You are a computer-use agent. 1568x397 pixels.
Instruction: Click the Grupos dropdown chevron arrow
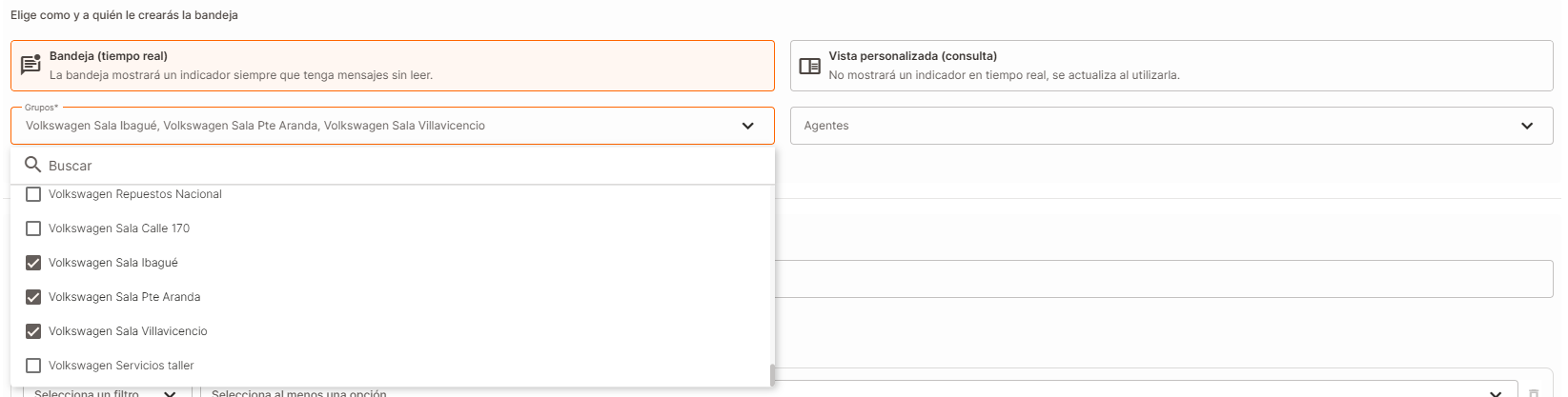pyautogui.click(x=747, y=126)
